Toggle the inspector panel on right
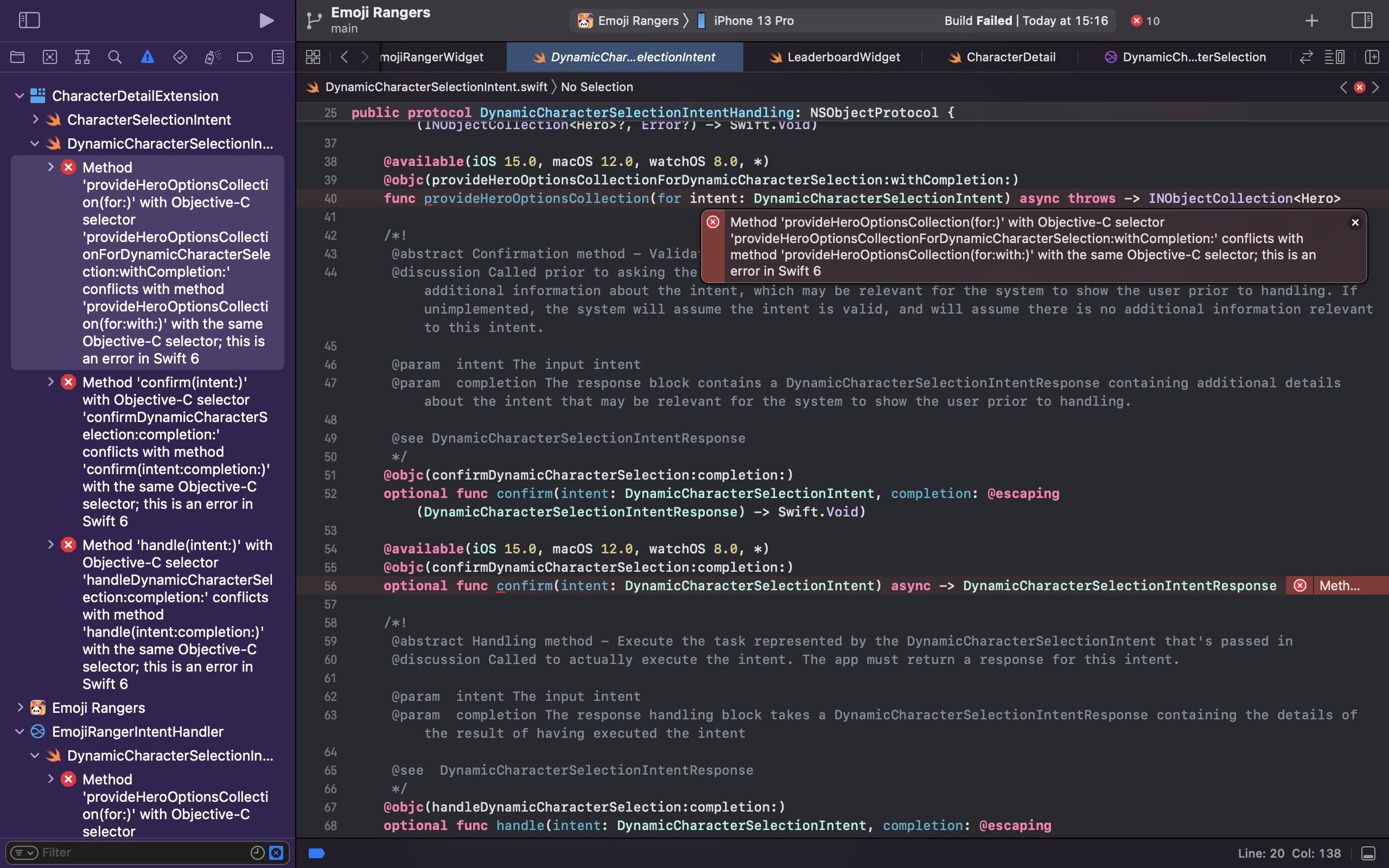This screenshot has height=868, width=1389. pos(1361,21)
